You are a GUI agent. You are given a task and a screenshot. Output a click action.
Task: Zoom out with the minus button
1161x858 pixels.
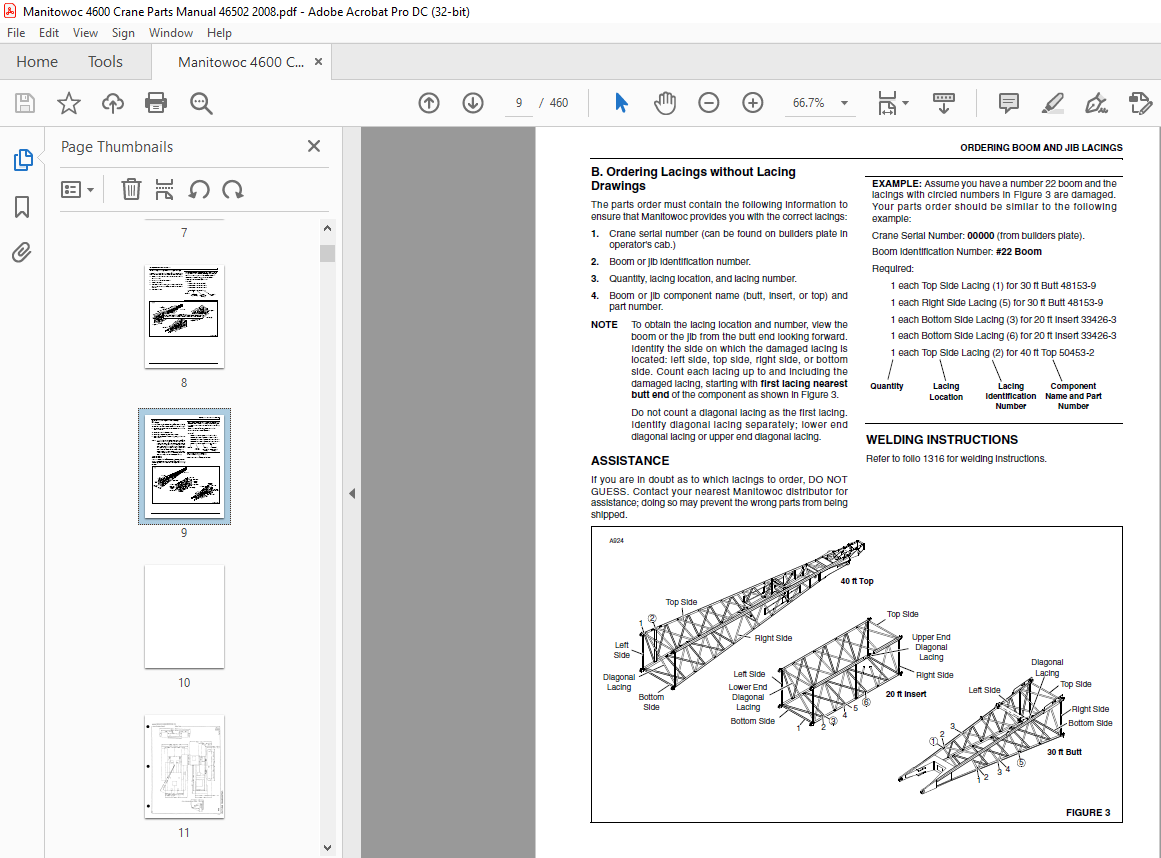pyautogui.click(x=709, y=103)
